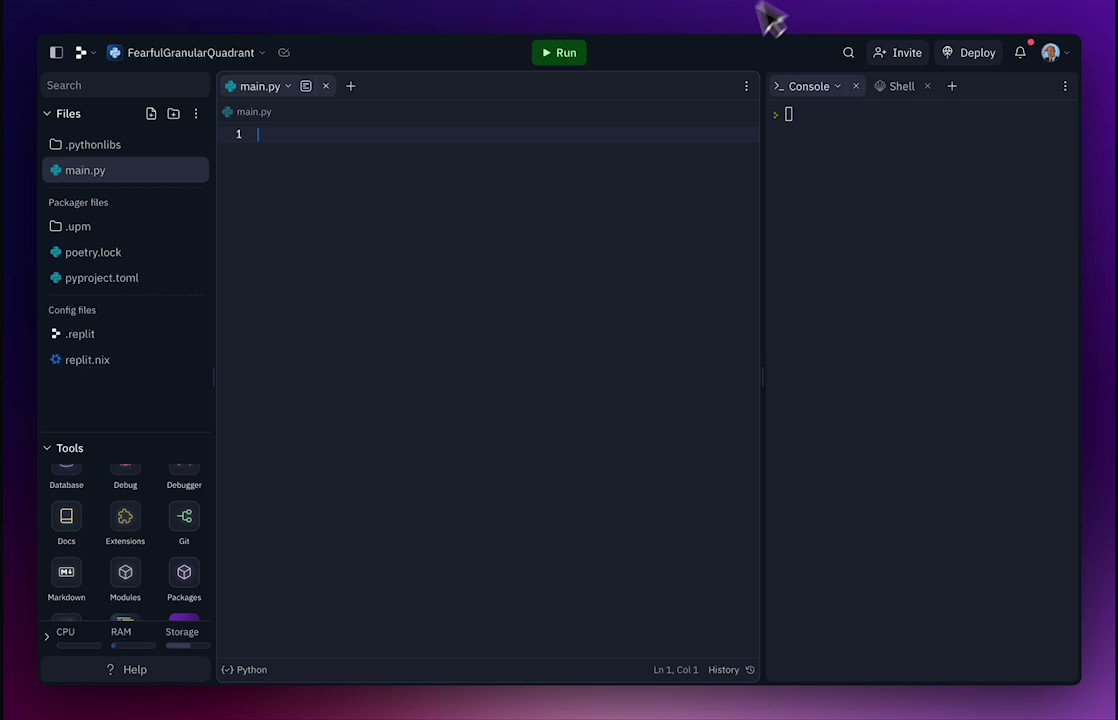The image size is (1118, 720).
Task: Open the Database tool
Action: [66, 476]
